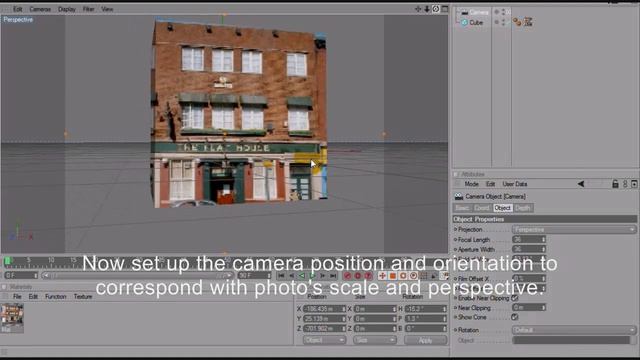640x360 pixels.
Task: Click the Near Clipping value field
Action: pos(529,307)
